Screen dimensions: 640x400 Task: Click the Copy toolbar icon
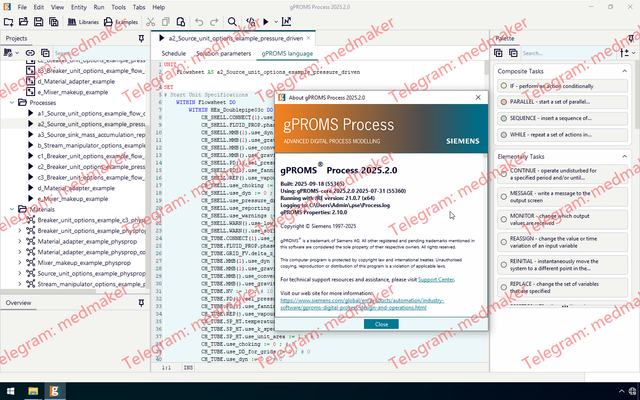pyautogui.click(x=166, y=22)
